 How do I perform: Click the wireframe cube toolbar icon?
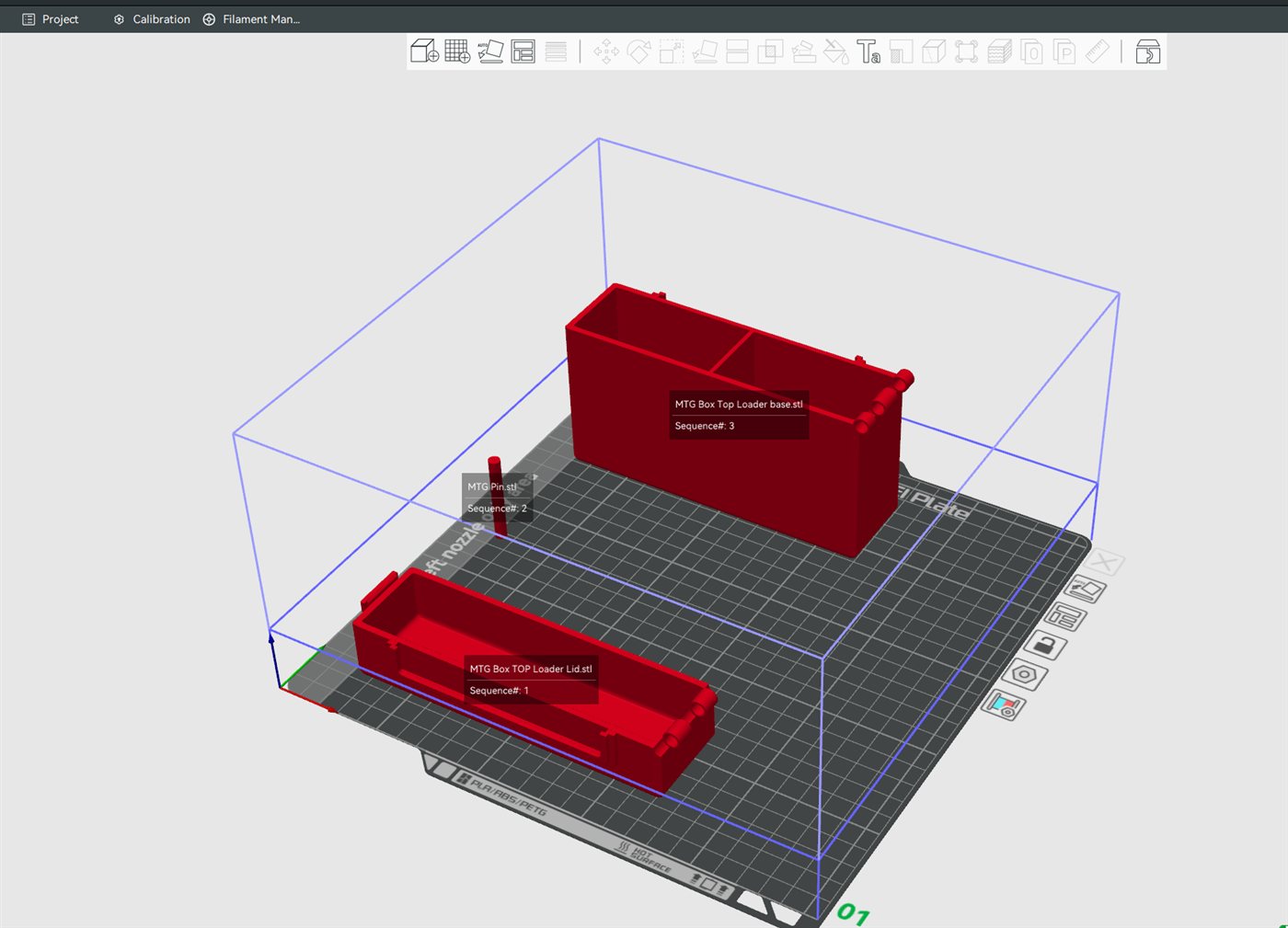[x=934, y=52]
